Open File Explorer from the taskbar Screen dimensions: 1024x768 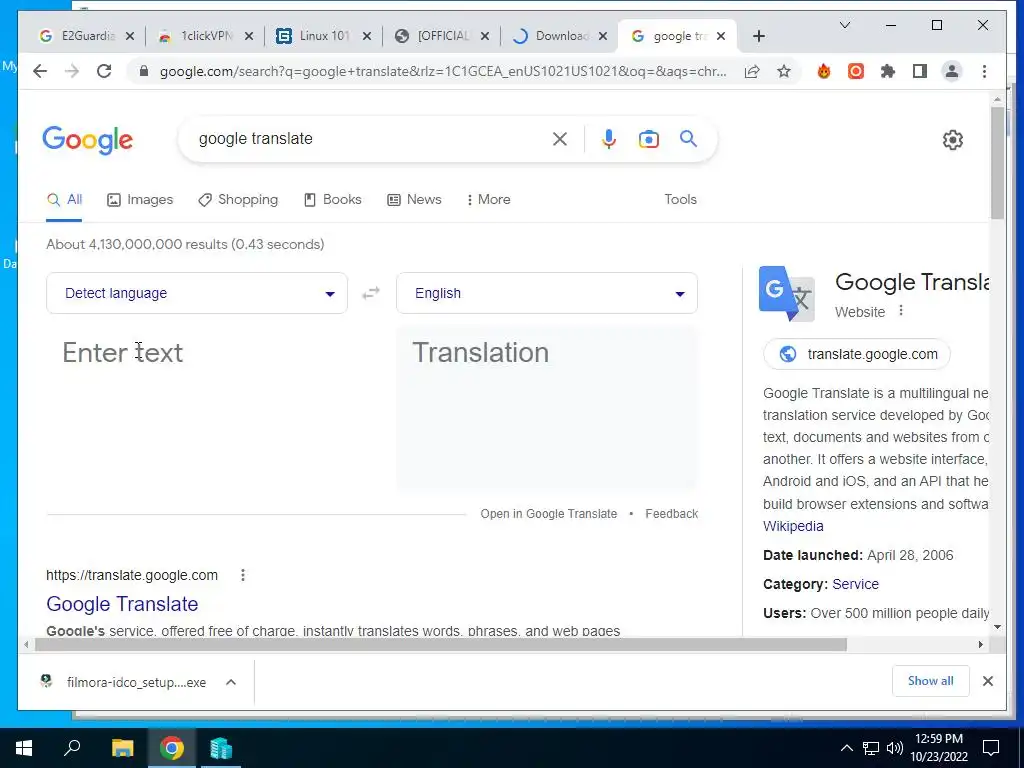click(x=122, y=748)
